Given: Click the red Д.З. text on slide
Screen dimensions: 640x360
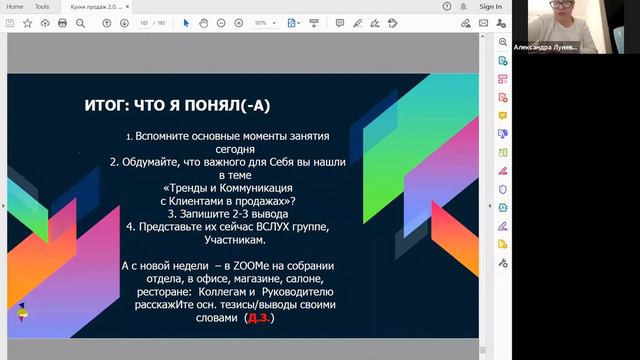Looking at the screenshot, I should point(259,318).
